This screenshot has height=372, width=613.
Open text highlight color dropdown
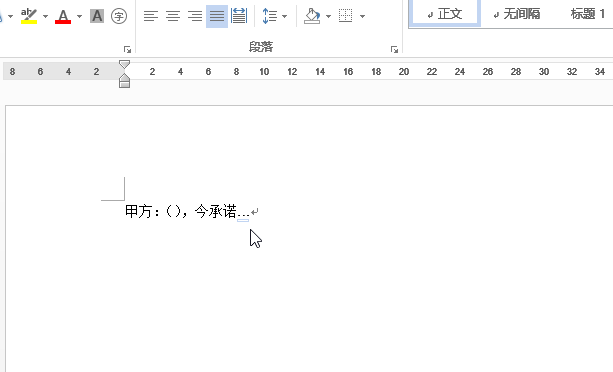click(45, 16)
